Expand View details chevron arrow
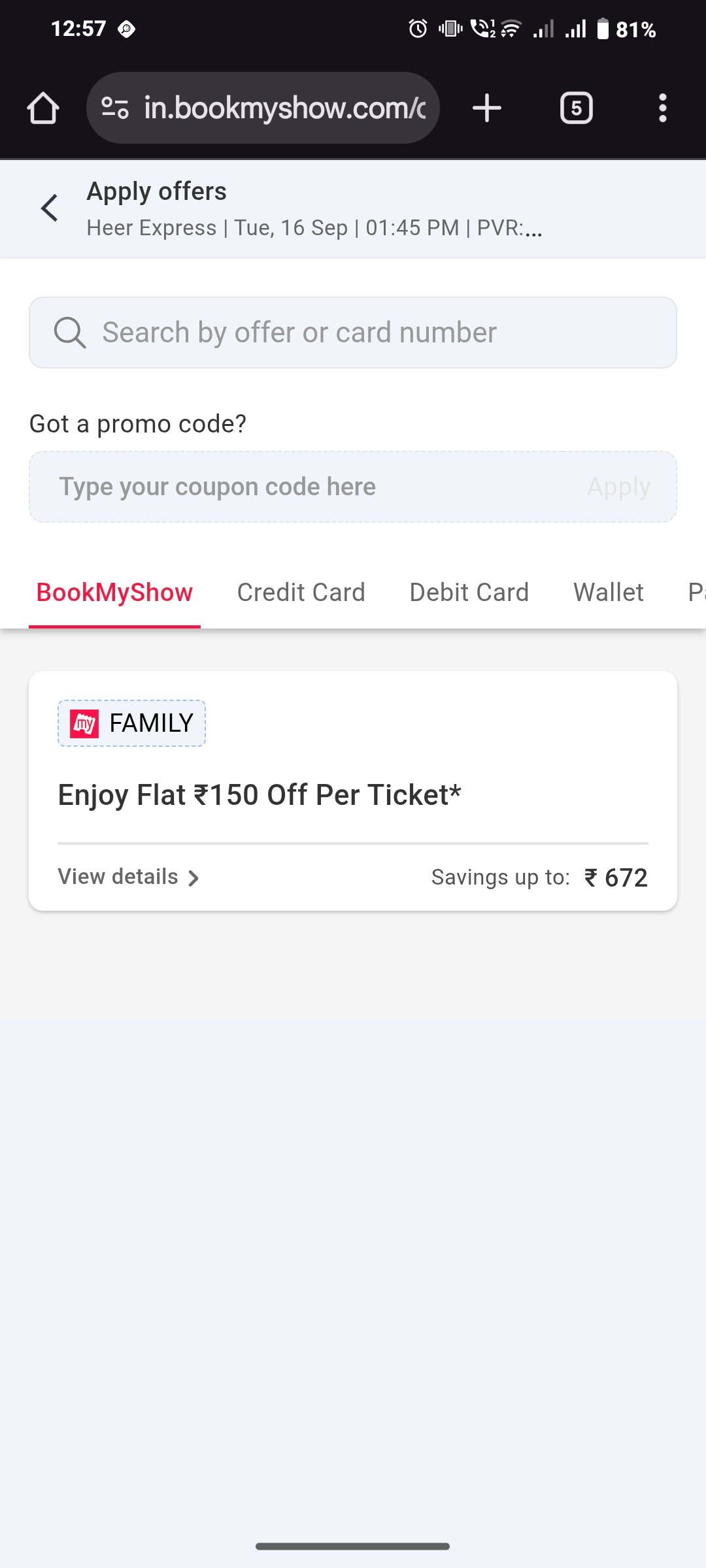The image size is (706, 1568). pyautogui.click(x=193, y=878)
